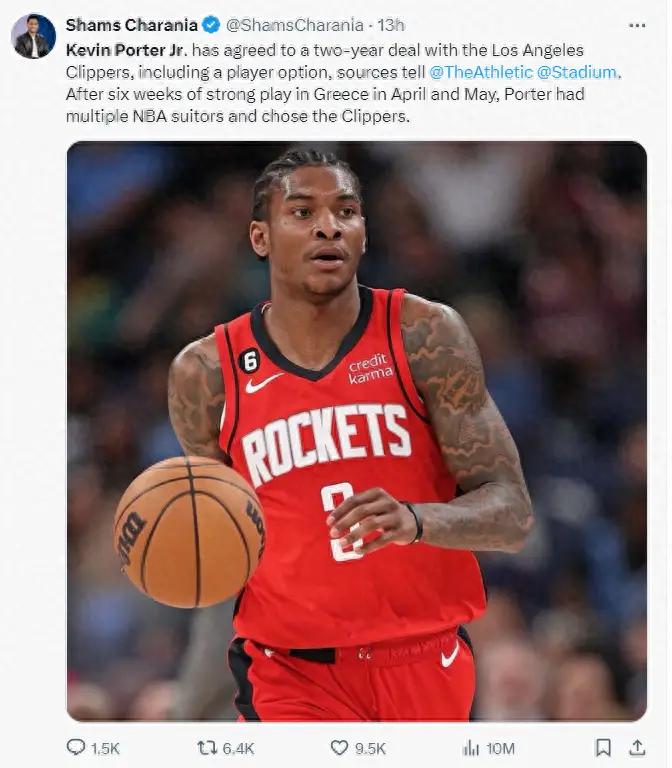The width and height of the screenshot is (672, 768).
Task: Click the share upload arrow icon
Action: click(637, 747)
